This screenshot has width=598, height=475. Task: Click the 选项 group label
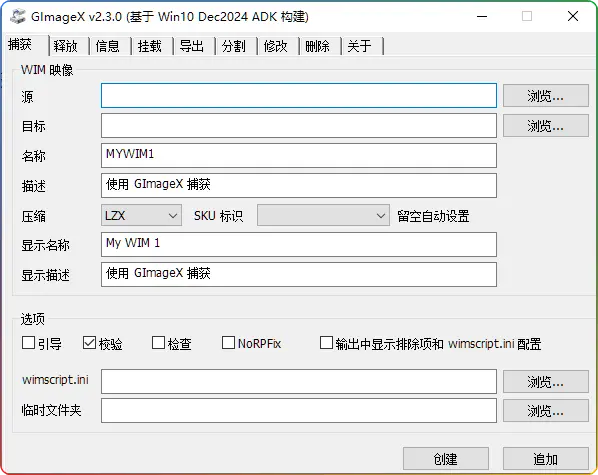pos(32,319)
